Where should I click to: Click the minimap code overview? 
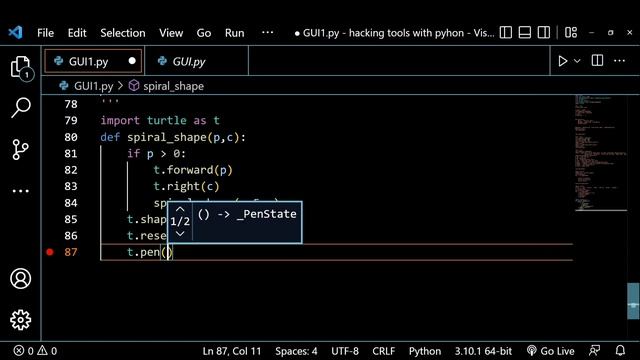click(x=600, y=153)
